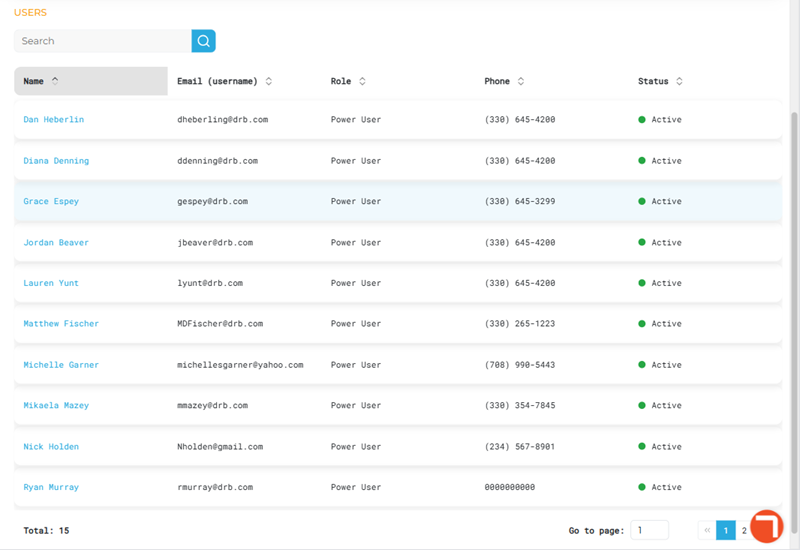The image size is (800, 550).
Task: Go to page 2 of users
Action: [744, 530]
